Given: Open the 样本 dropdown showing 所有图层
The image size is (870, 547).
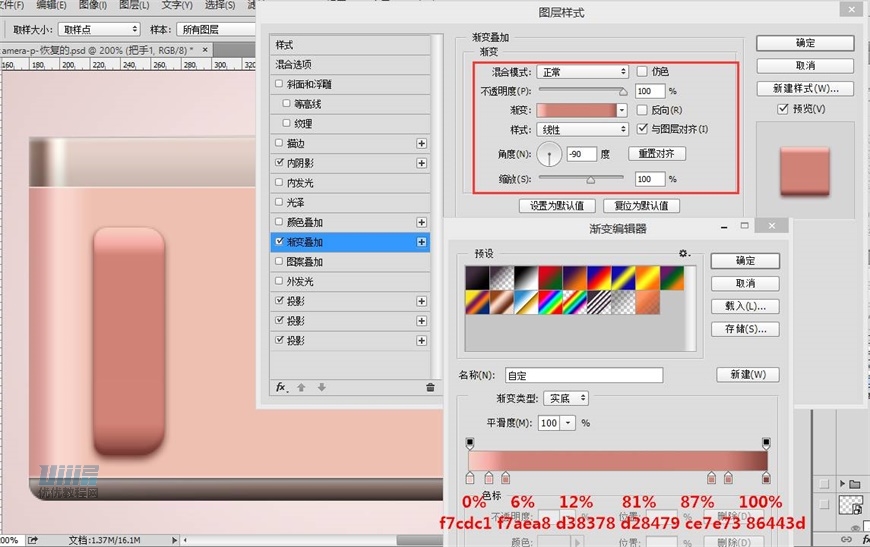Looking at the screenshot, I should pyautogui.click(x=216, y=29).
